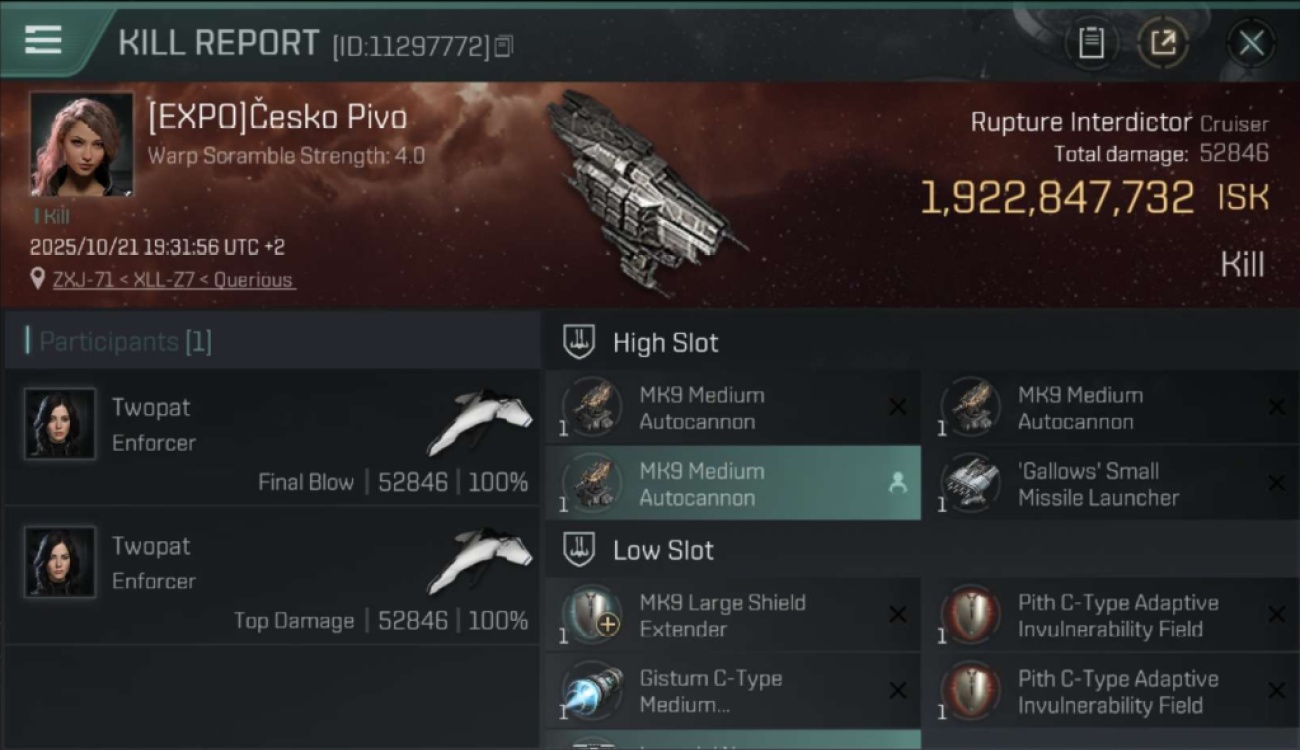Share the kill report externally

coord(1163,43)
